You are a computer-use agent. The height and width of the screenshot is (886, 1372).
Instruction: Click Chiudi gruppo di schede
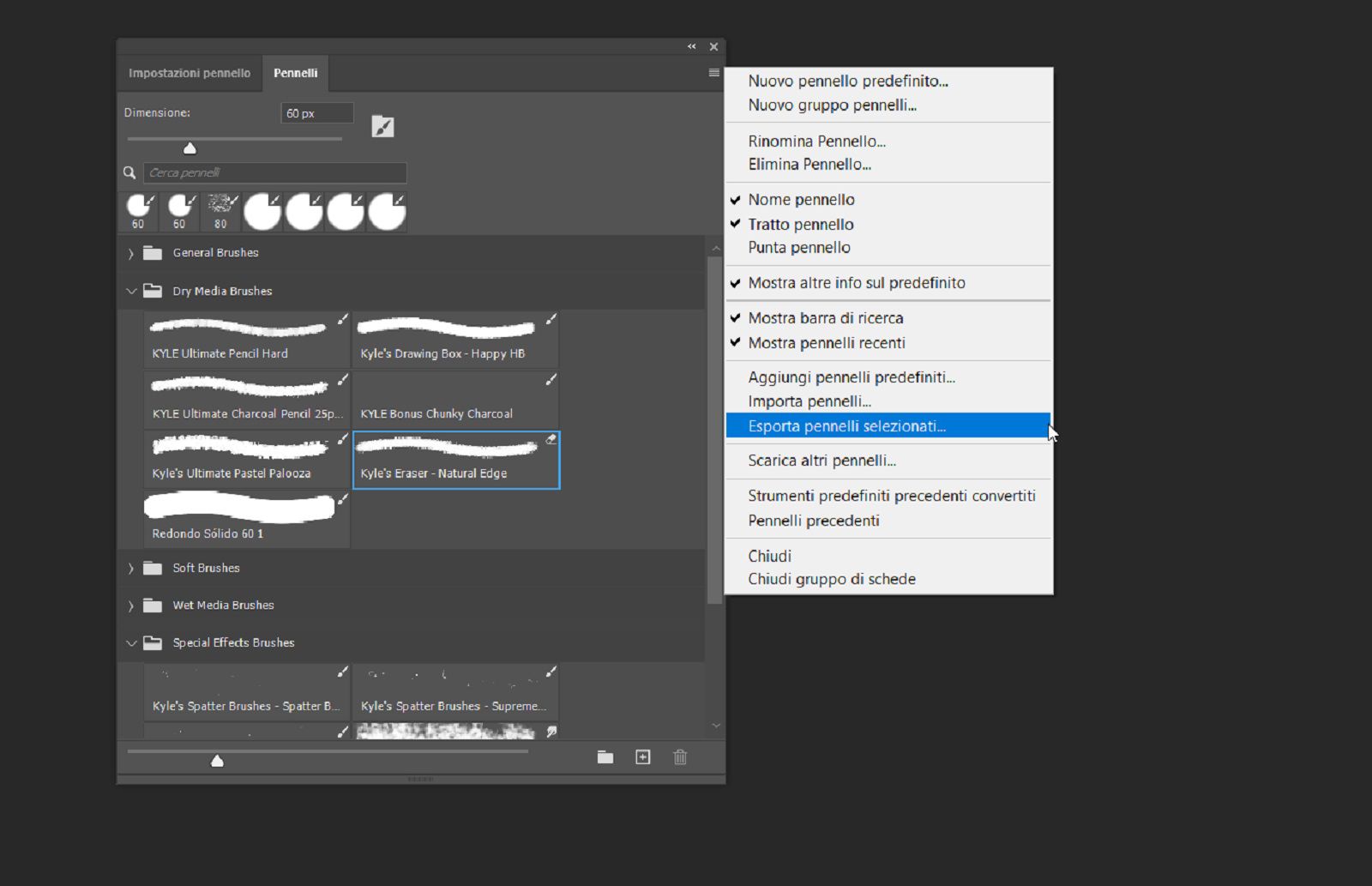888,579
